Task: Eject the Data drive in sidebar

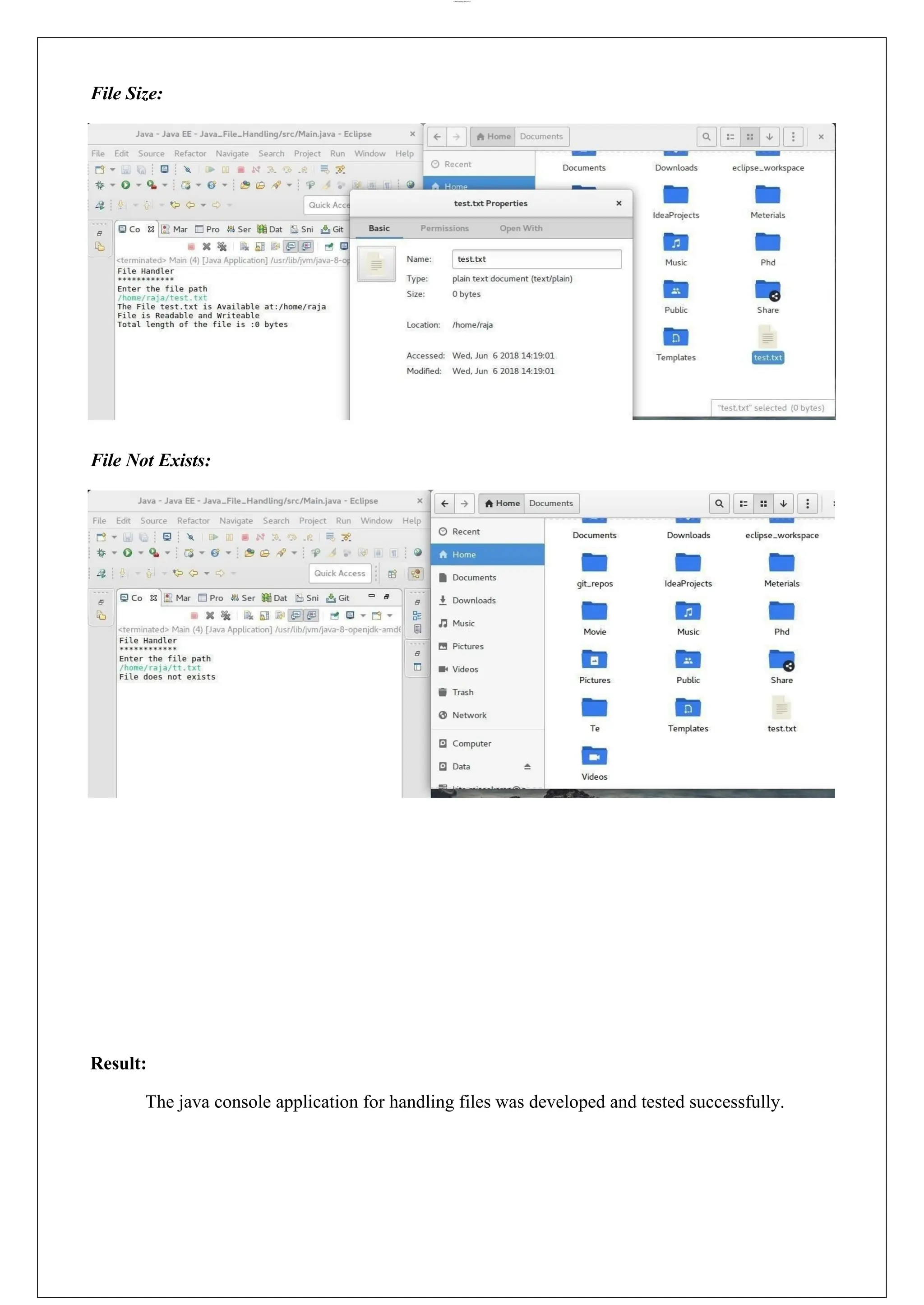Action: point(527,767)
